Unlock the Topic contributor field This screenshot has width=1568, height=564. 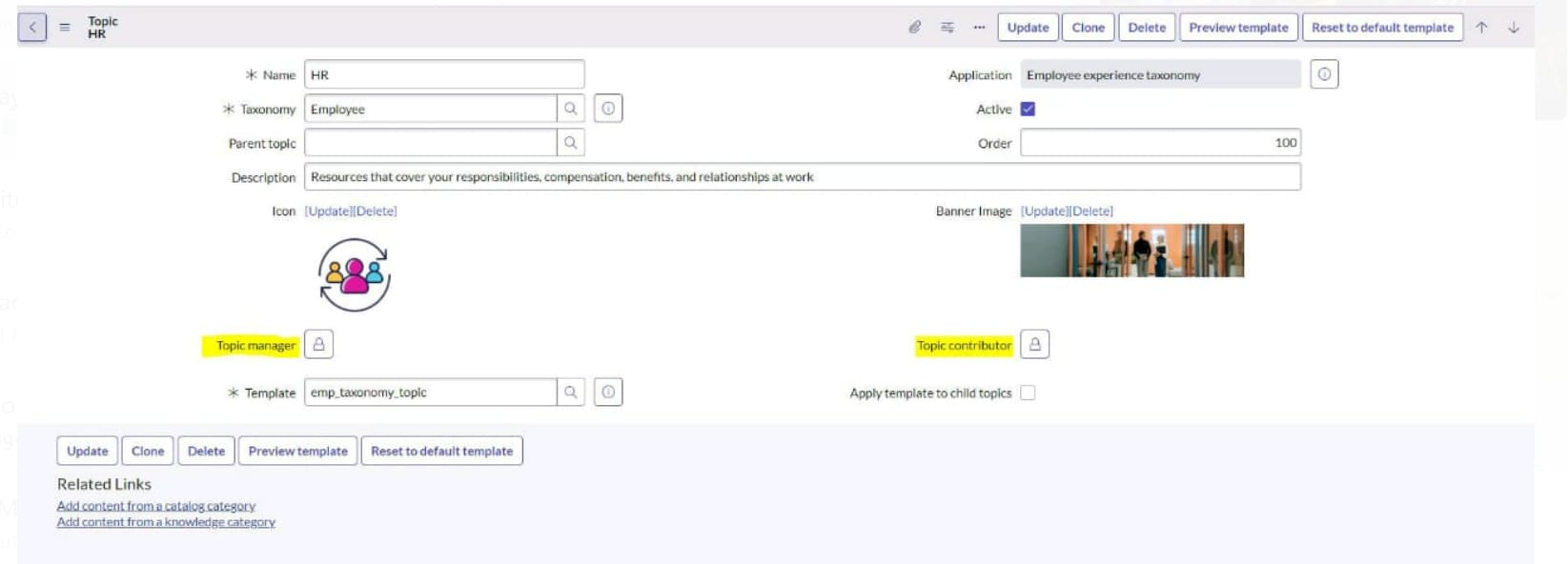tap(1035, 345)
